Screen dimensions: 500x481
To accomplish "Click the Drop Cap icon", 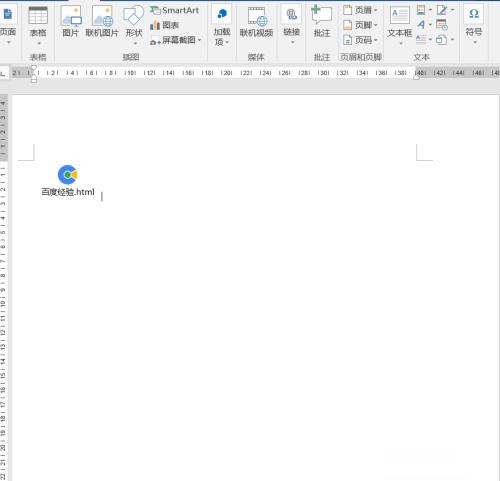I will pos(421,40).
